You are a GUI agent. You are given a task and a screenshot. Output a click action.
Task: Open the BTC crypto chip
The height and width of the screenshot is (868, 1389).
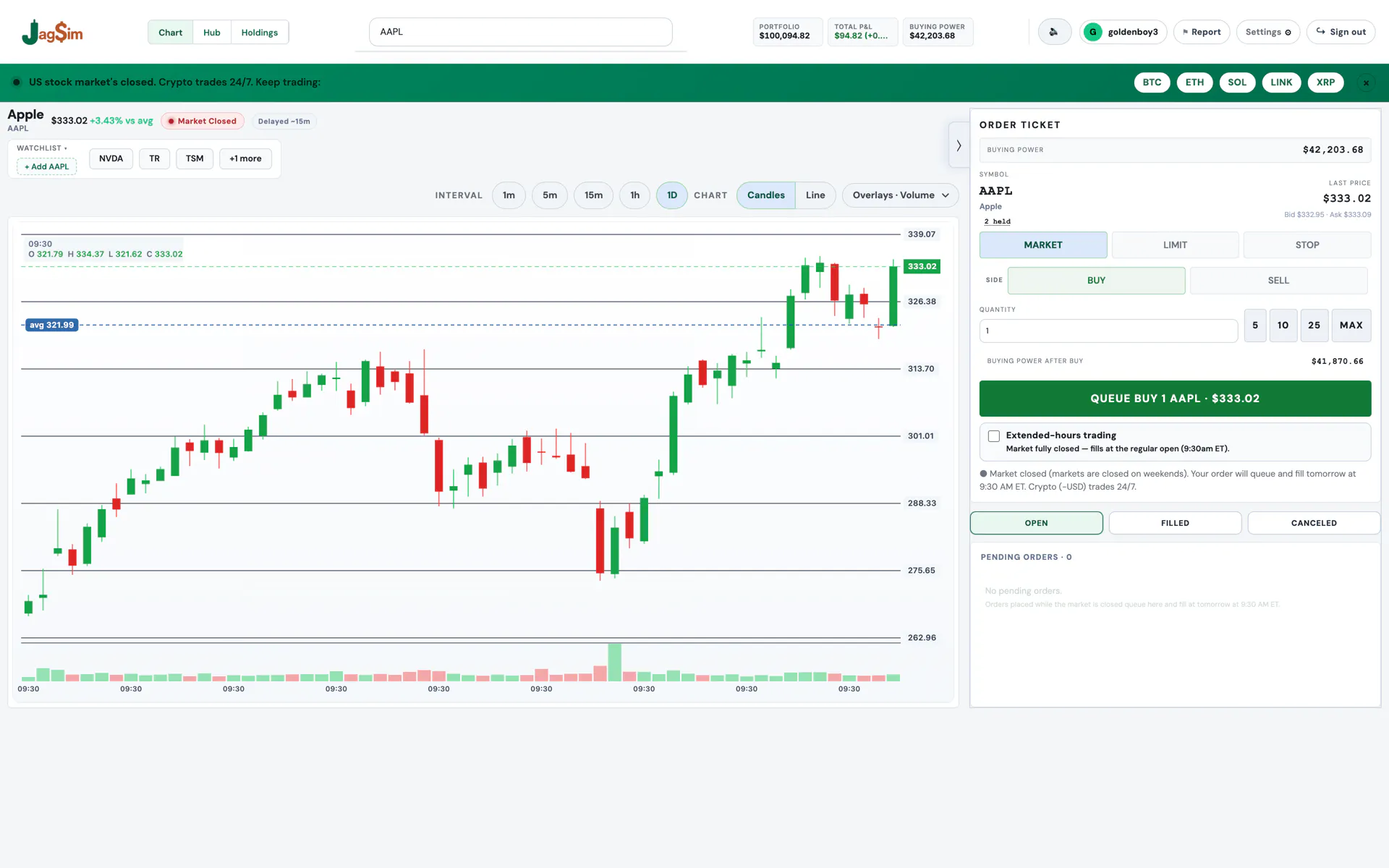click(x=1152, y=82)
